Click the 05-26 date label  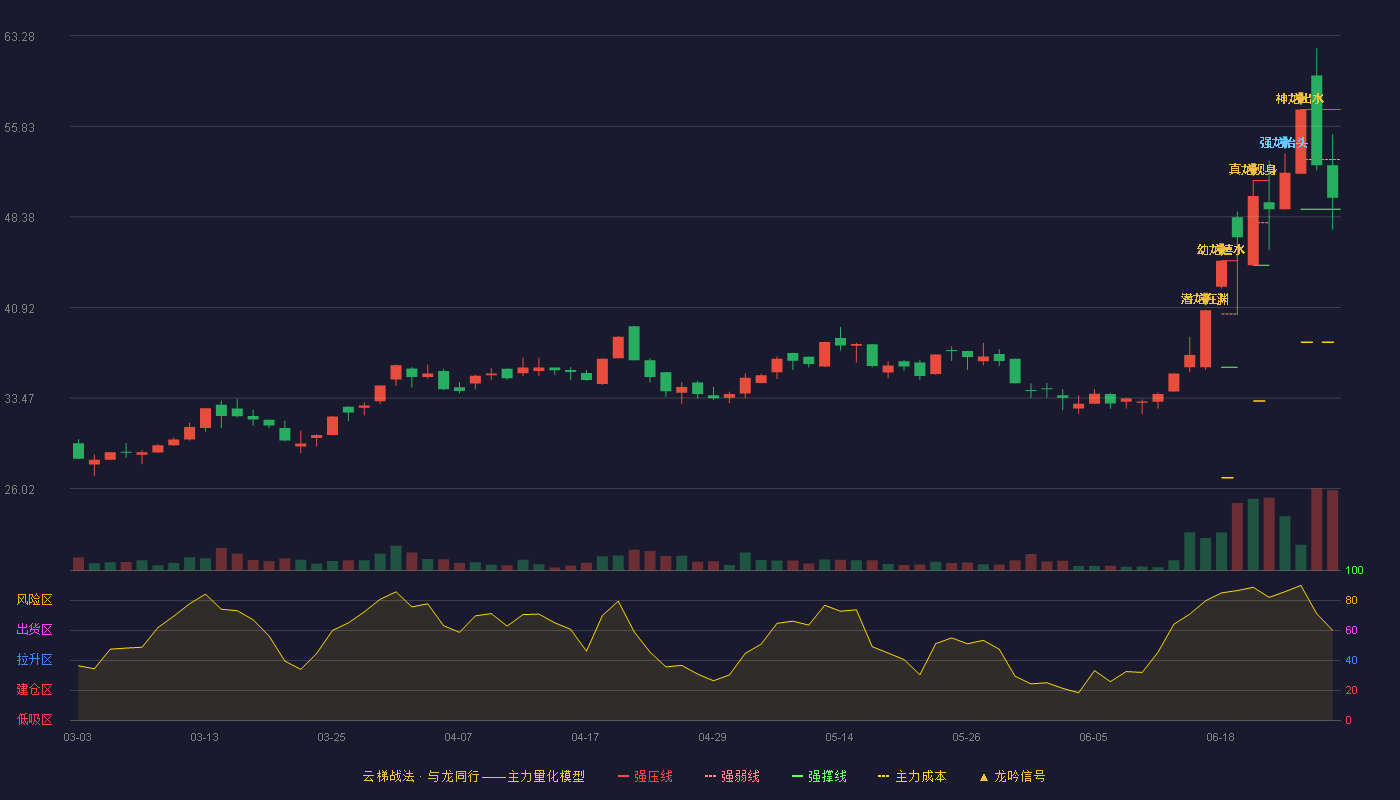966,737
